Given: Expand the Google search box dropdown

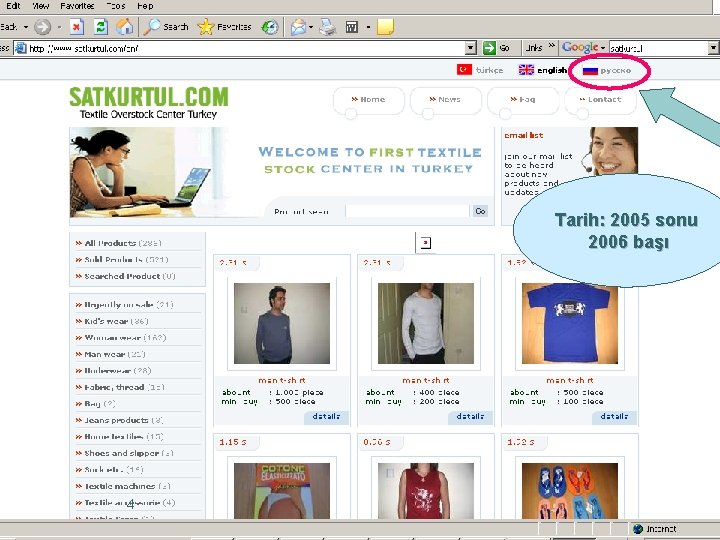Looking at the screenshot, I should 713,48.
